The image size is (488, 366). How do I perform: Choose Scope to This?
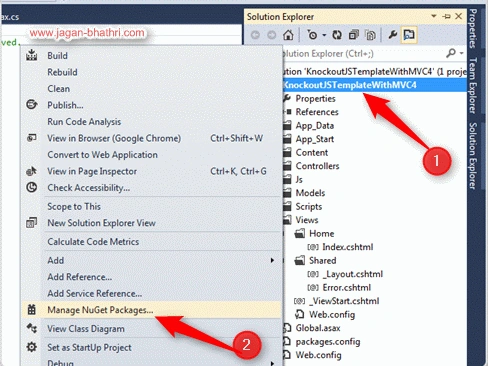tap(152, 206)
